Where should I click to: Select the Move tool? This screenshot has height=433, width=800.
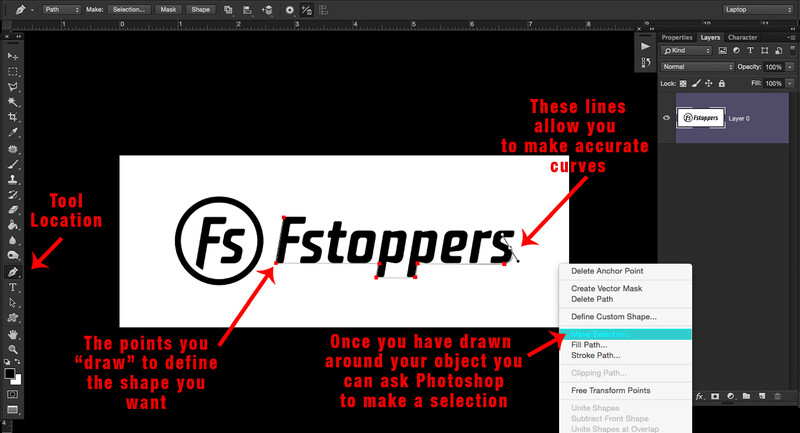[13, 56]
